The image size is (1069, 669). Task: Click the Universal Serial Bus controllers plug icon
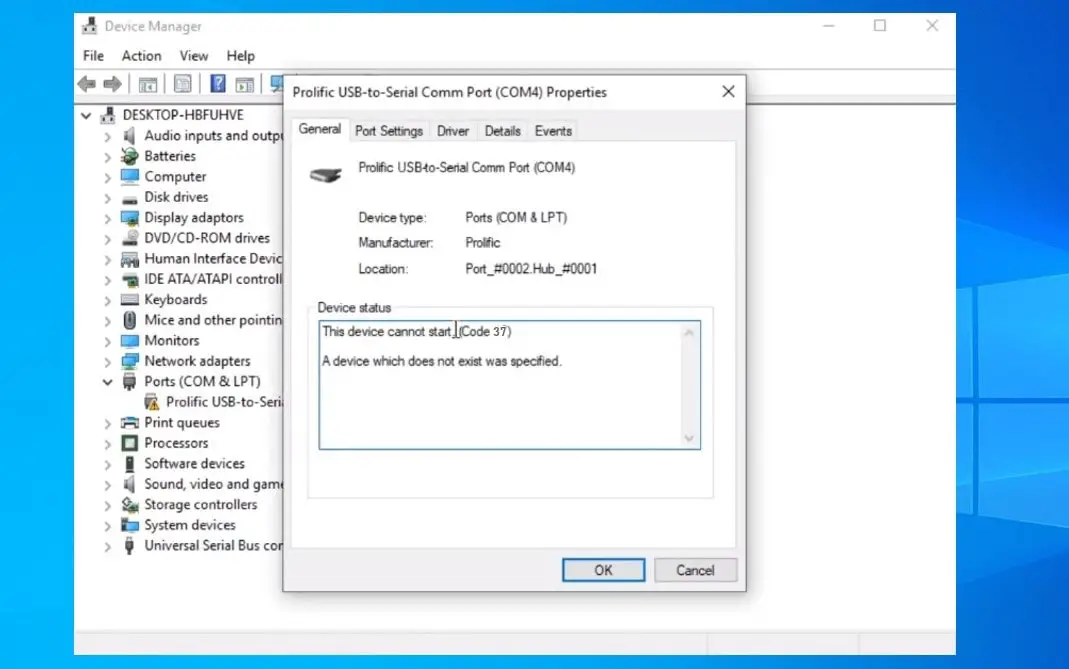click(129, 546)
